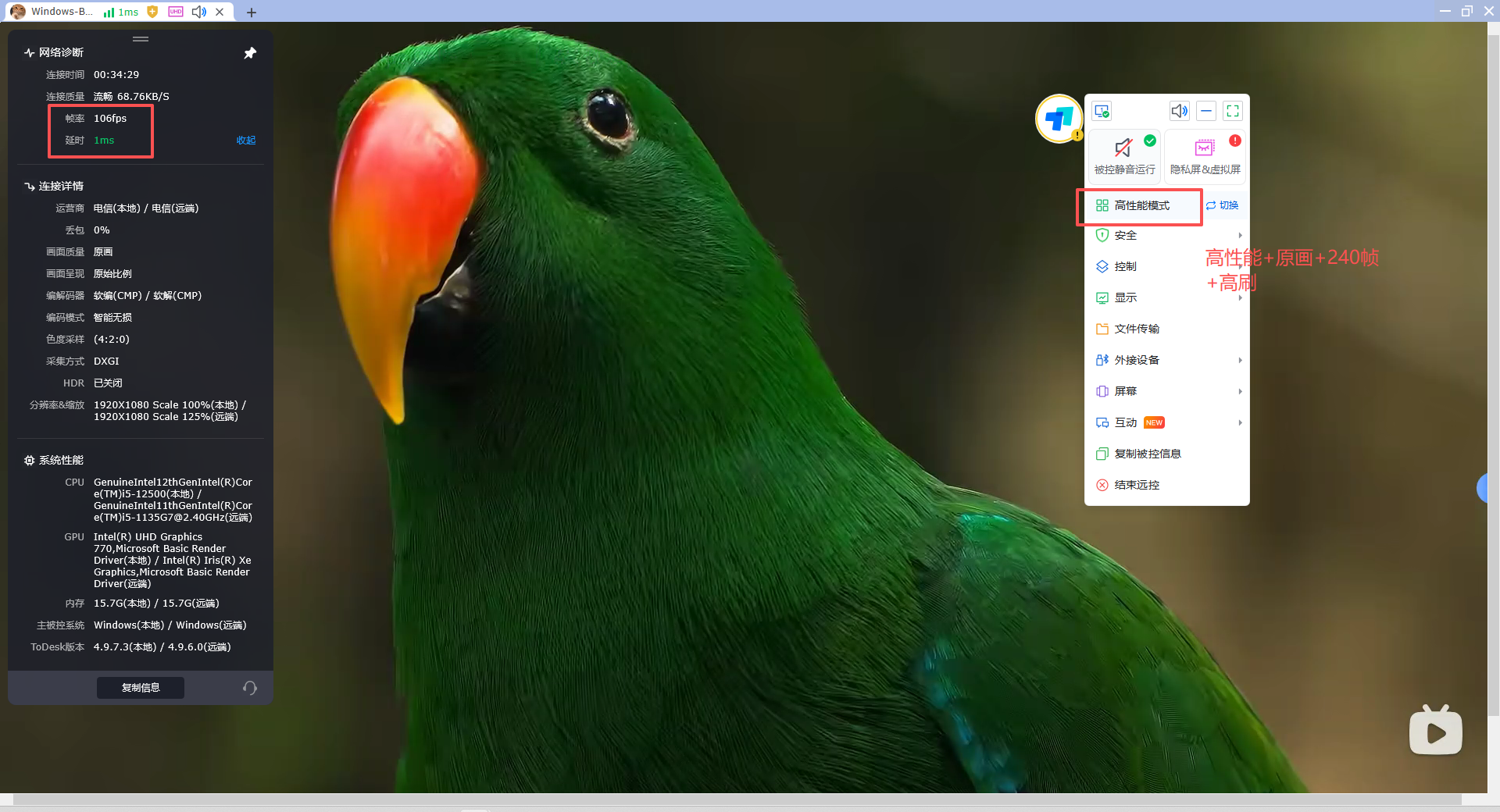Open a new session tab with plus
This screenshot has width=1500, height=812.
point(252,12)
